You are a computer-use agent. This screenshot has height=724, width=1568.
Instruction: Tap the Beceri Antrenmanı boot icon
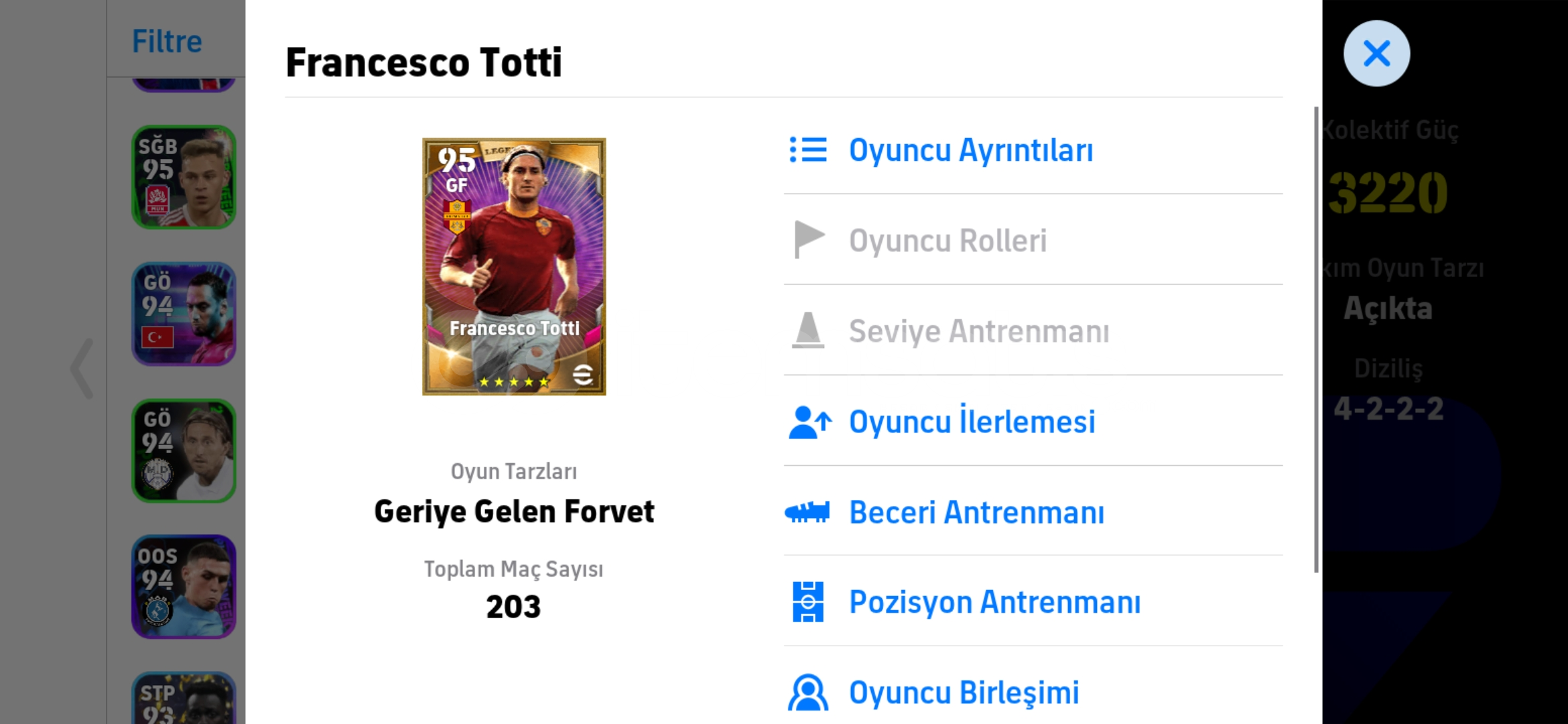(x=807, y=513)
